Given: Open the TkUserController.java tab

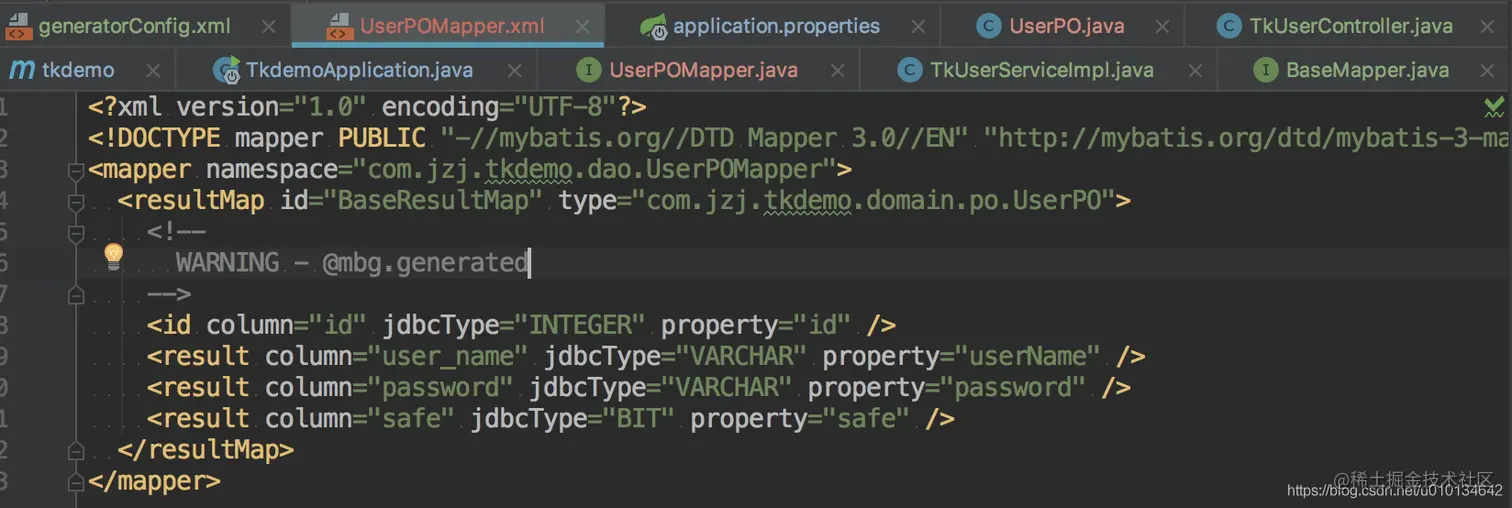Looking at the screenshot, I should tap(1350, 26).
